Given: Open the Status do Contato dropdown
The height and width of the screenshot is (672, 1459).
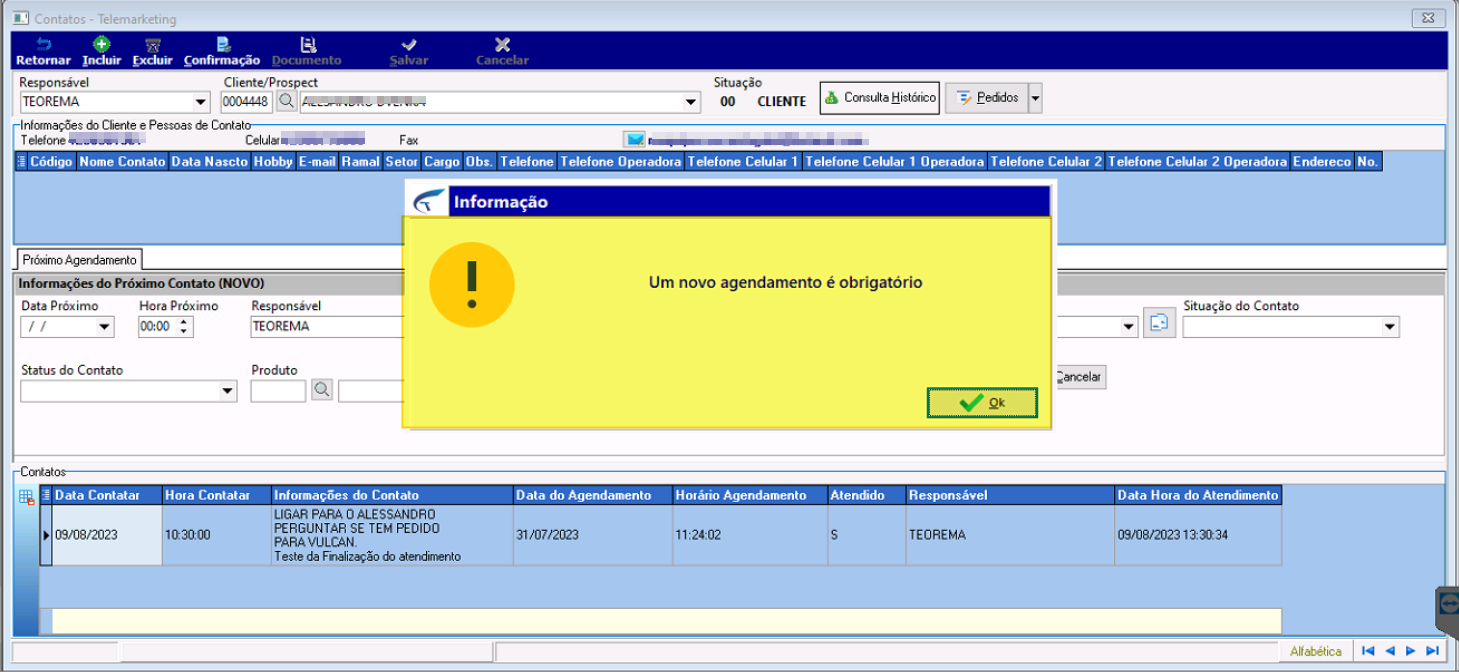Looking at the screenshot, I should coord(228,392).
